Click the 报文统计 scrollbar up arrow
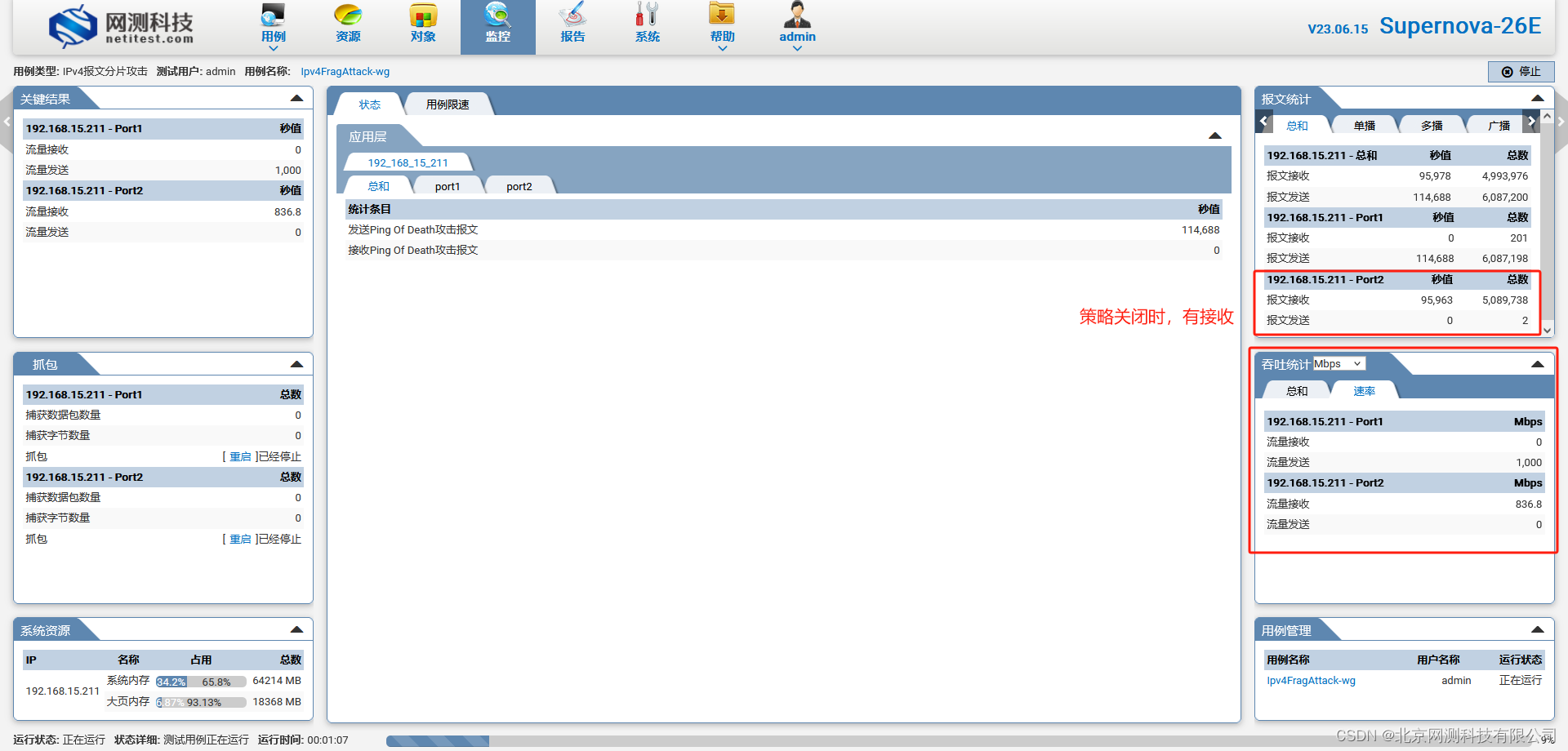Viewport: 1568px width, 751px height. (x=1547, y=118)
